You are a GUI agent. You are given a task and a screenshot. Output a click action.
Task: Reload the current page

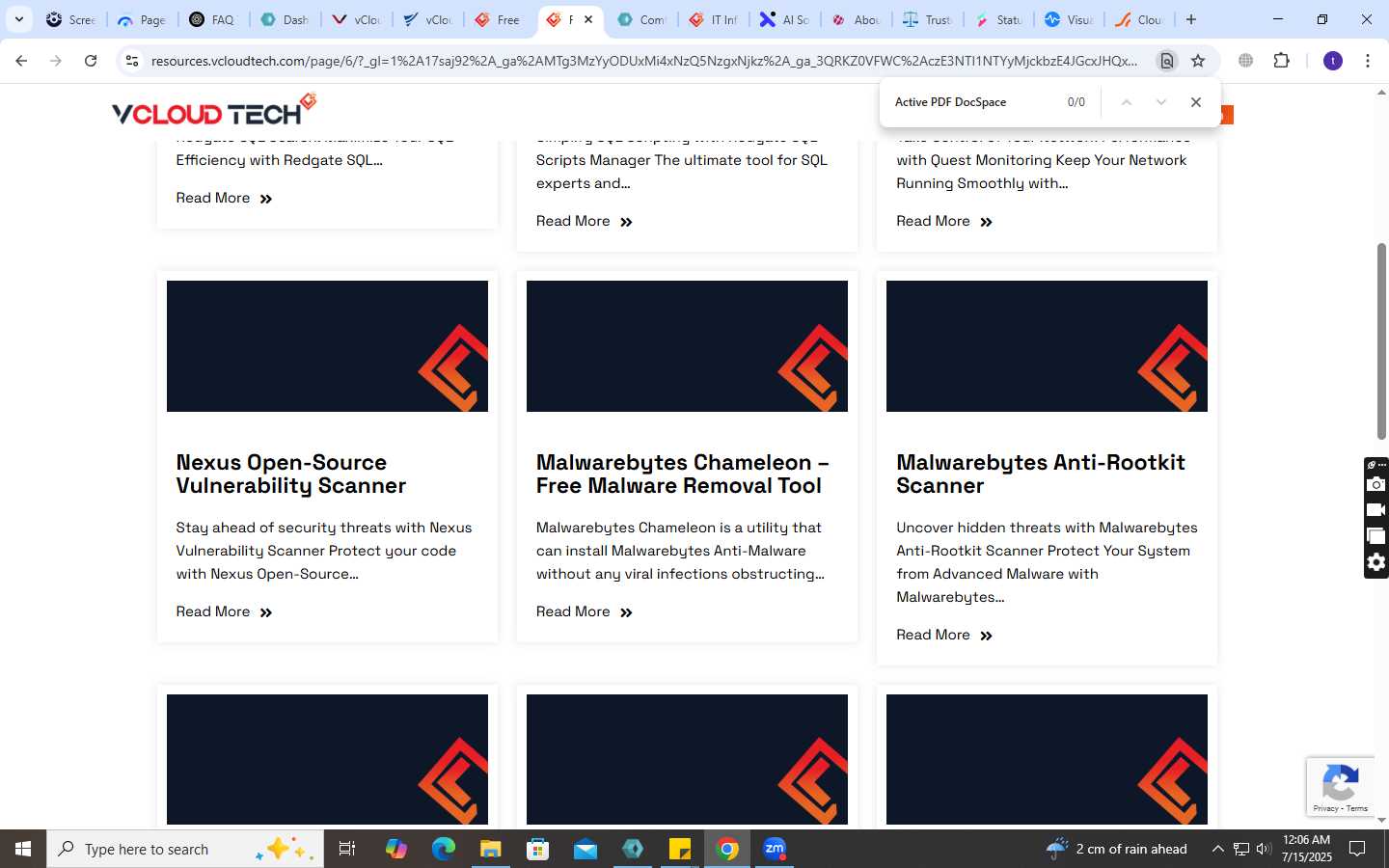click(91, 61)
